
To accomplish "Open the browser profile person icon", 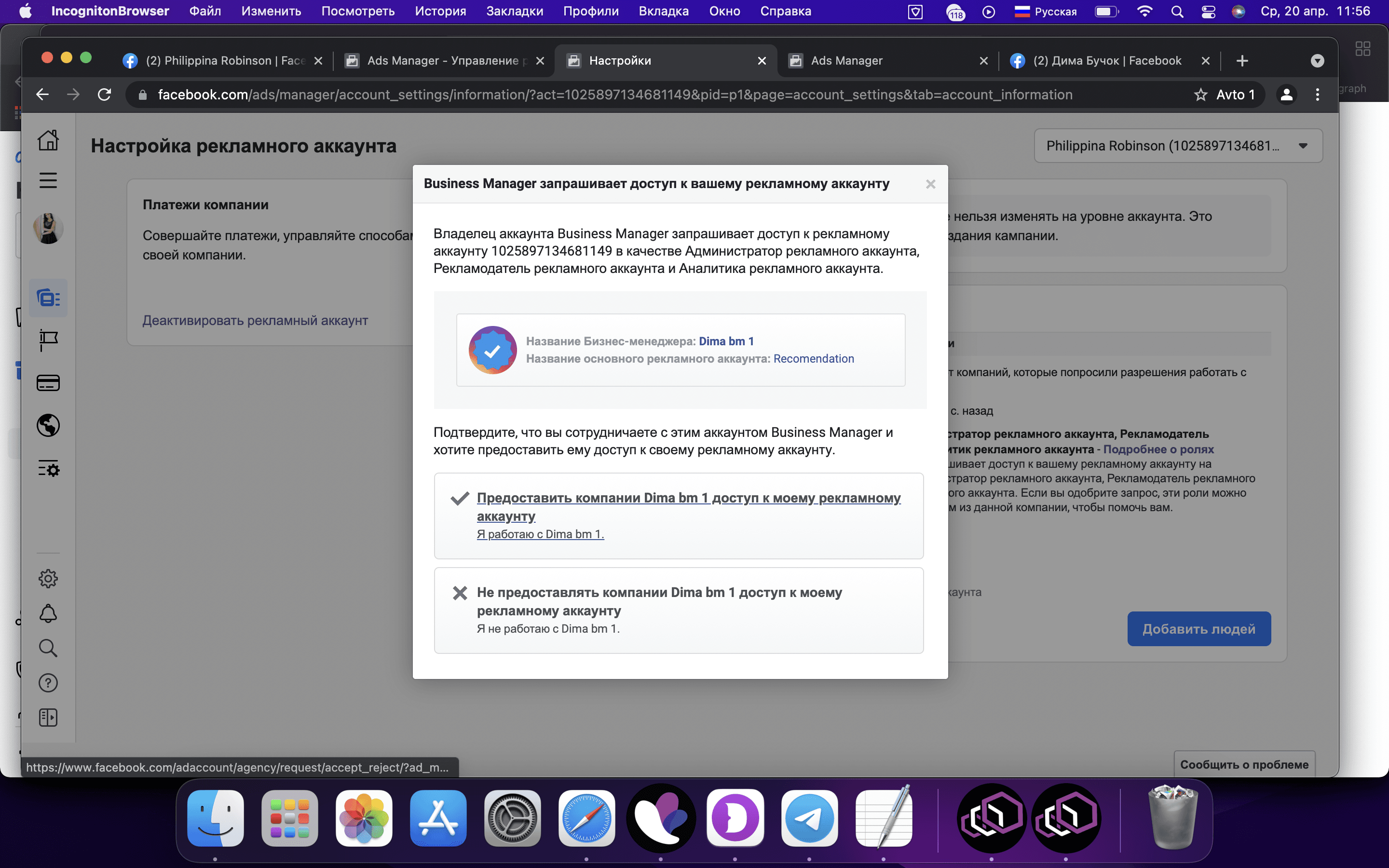I will (1287, 95).
